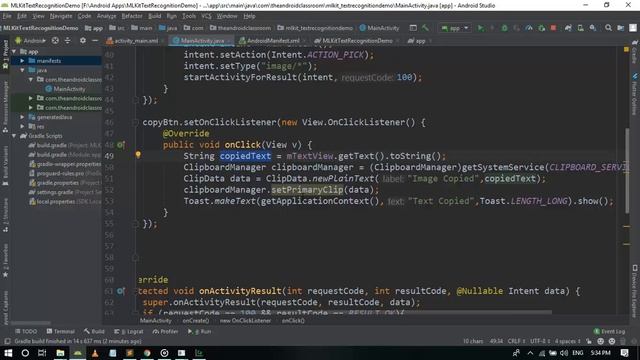Open the Refactor menu
The image size is (640, 360).
[x=132, y=16]
